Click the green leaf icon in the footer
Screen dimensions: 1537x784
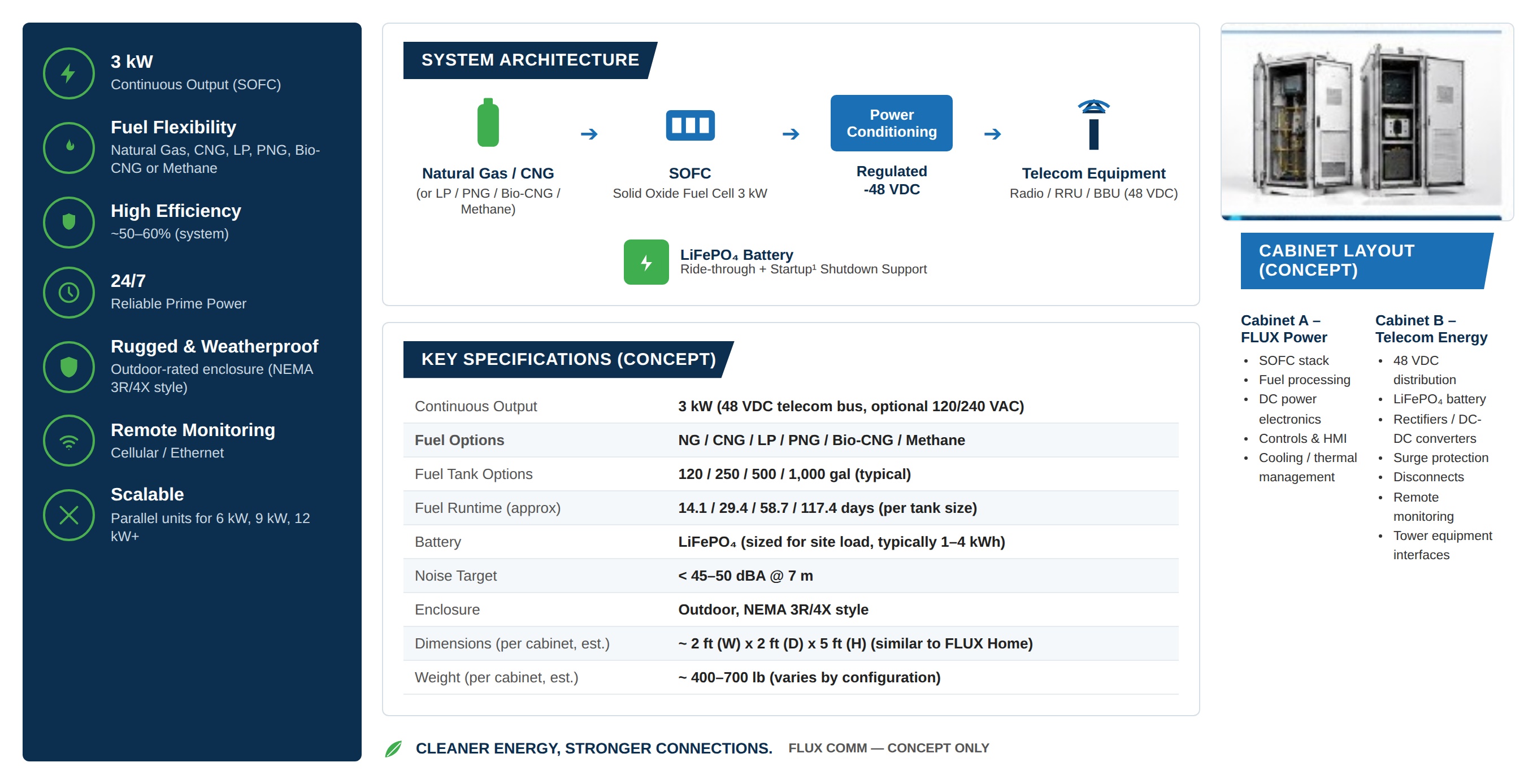(x=393, y=748)
